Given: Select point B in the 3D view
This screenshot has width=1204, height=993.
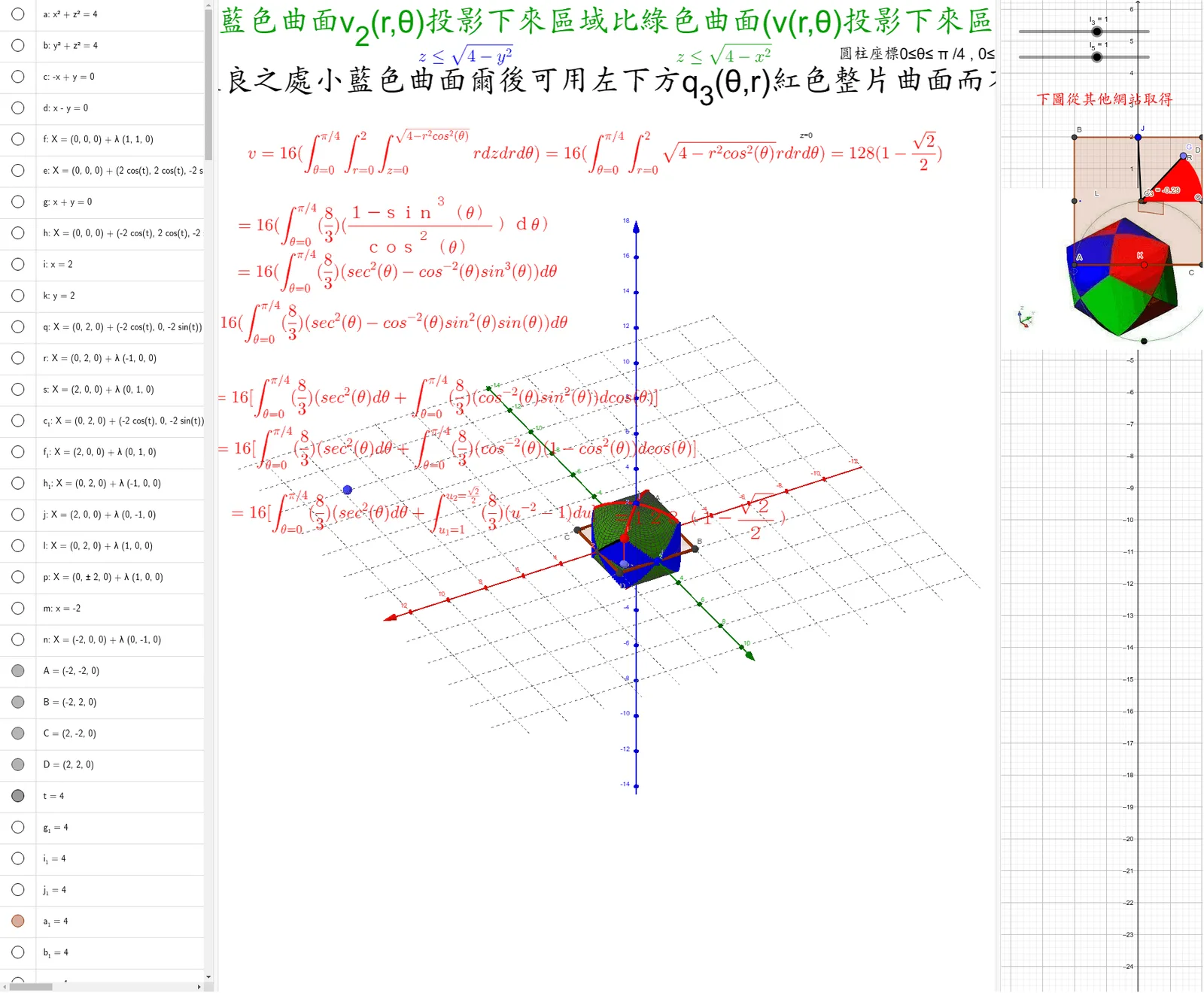Looking at the screenshot, I should coord(695,549).
